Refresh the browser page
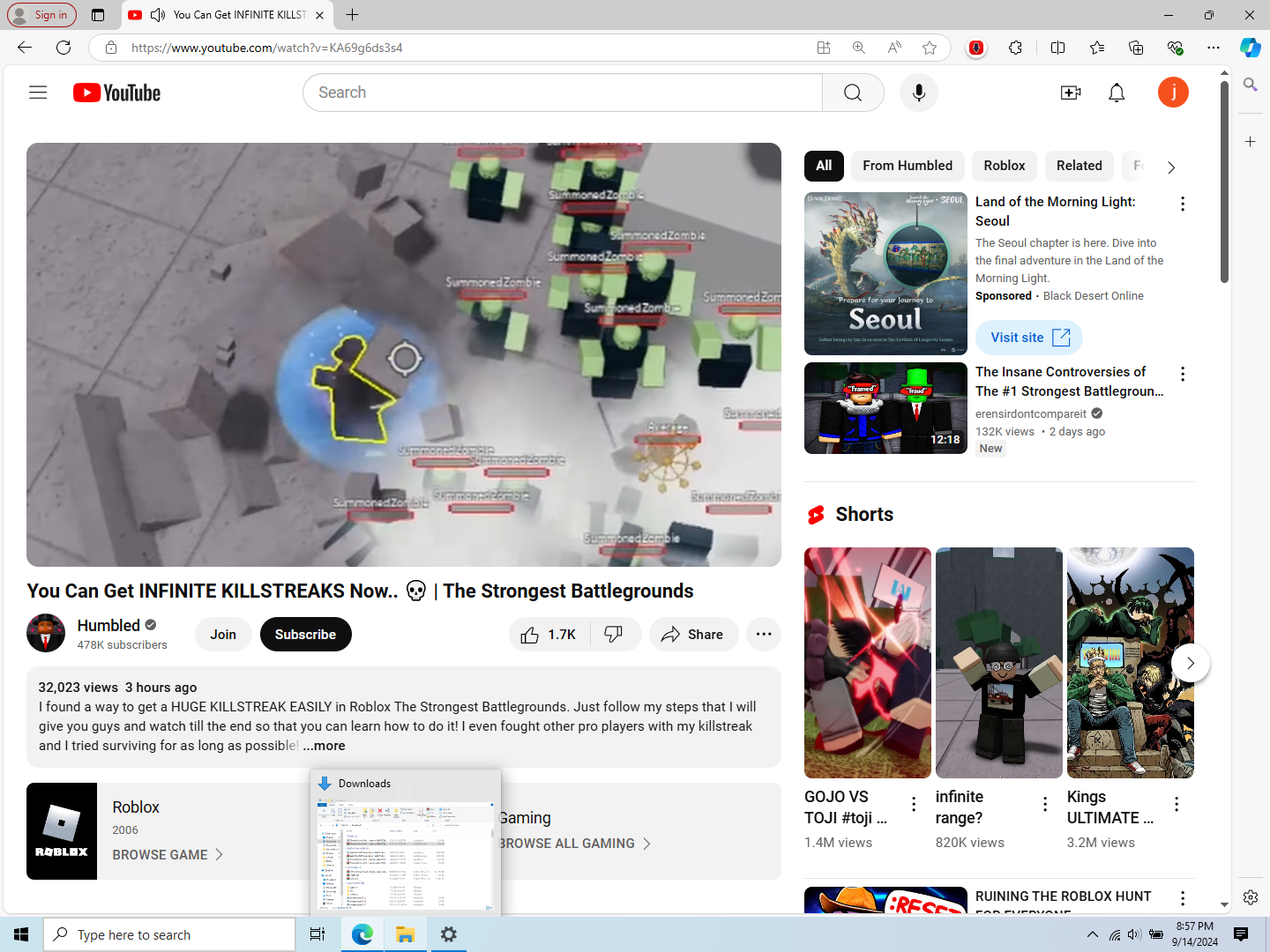 (x=63, y=48)
